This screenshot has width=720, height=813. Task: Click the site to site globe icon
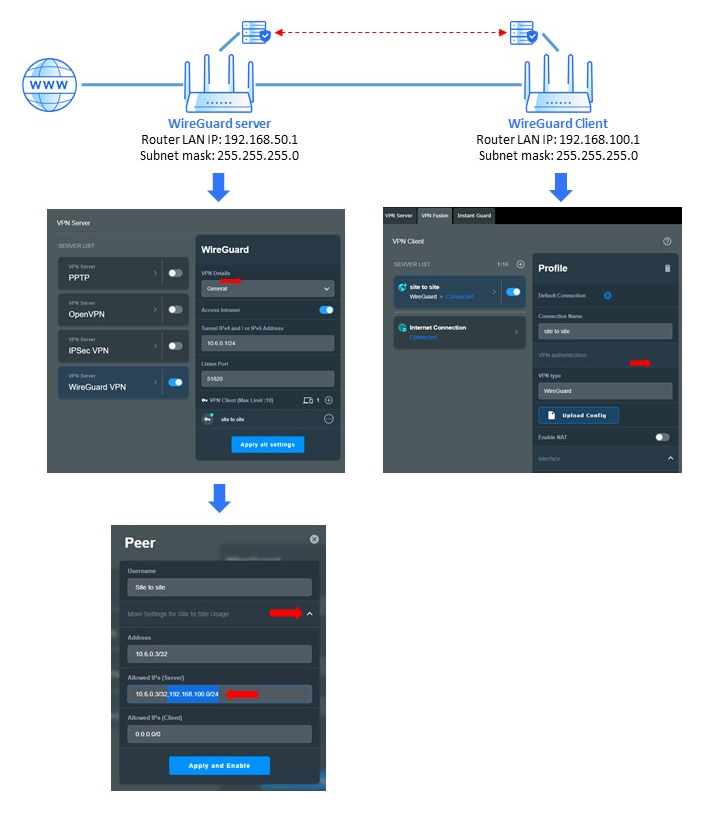click(x=402, y=287)
